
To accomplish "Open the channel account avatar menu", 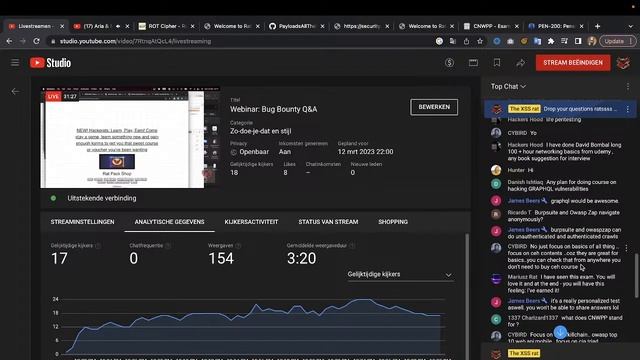I will coord(623,63).
